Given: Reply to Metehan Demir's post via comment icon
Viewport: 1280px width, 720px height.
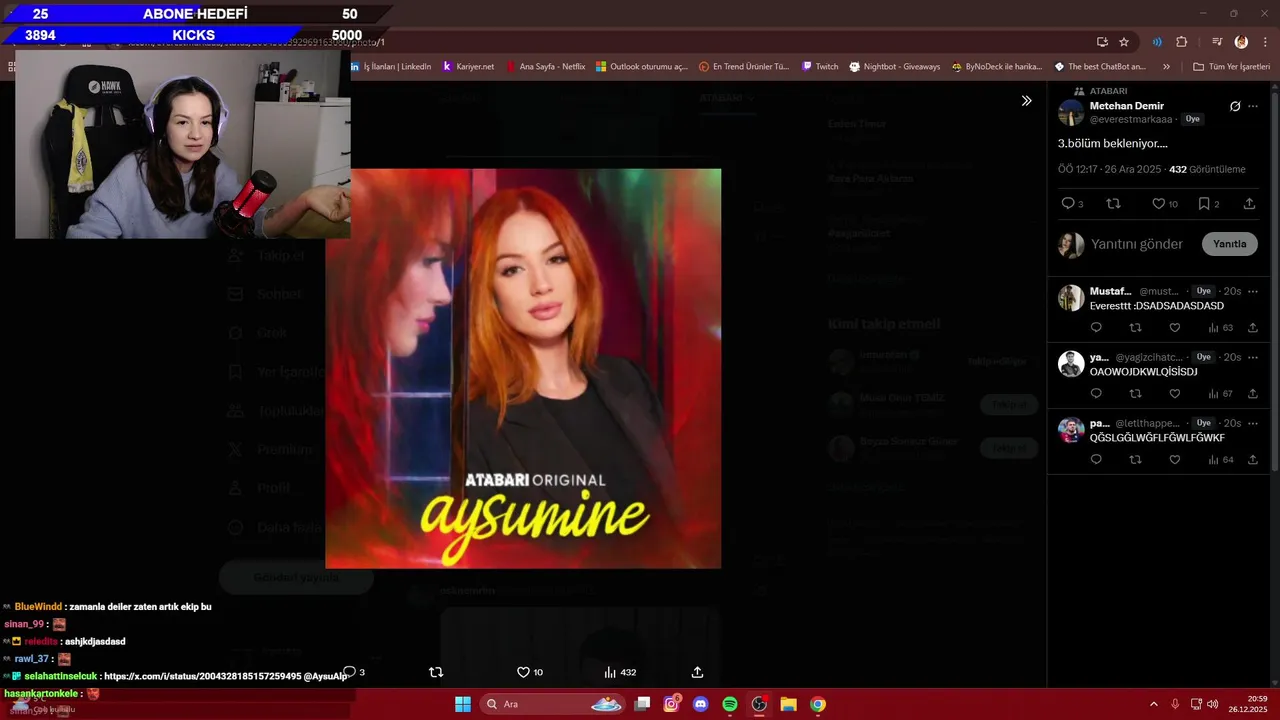Looking at the screenshot, I should tap(1068, 204).
